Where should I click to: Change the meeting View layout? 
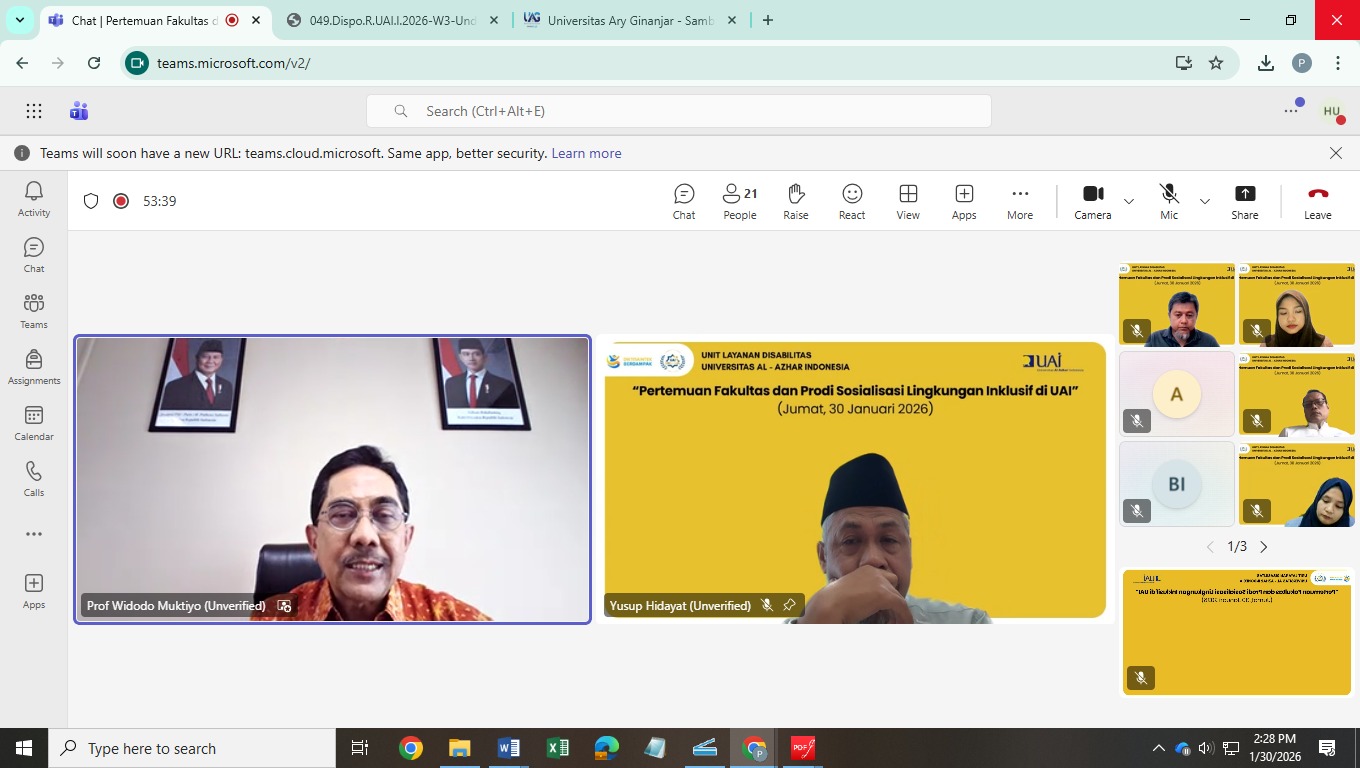(x=908, y=201)
